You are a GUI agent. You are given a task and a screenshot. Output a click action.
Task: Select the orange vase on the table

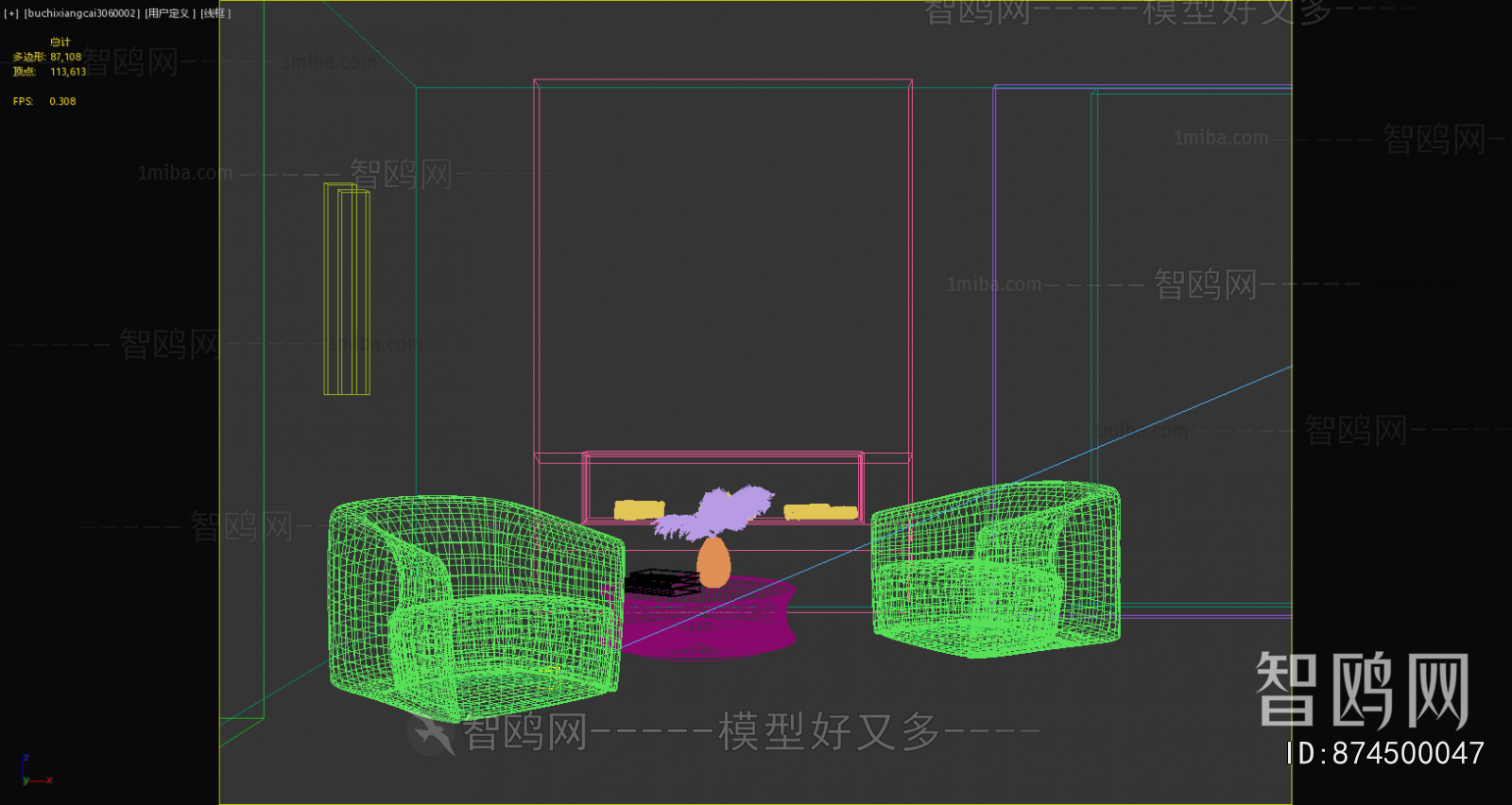(x=713, y=561)
